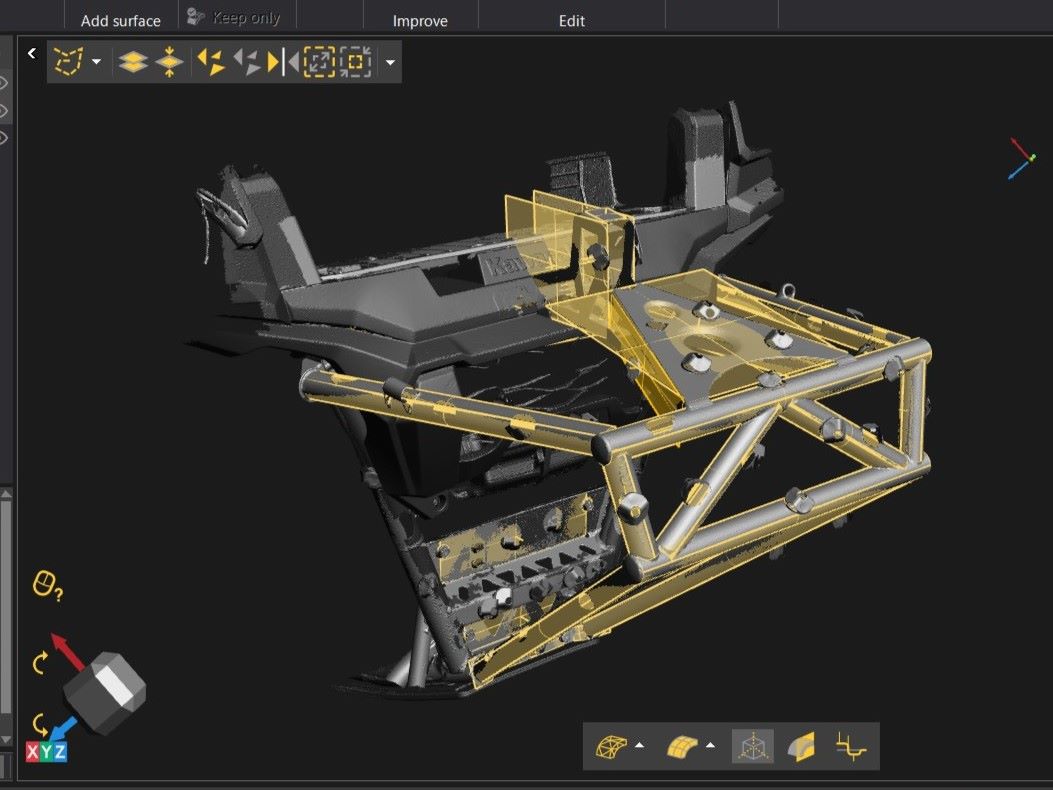This screenshot has height=790, width=1053.
Task: Click the mouse controls help icon
Action: pyautogui.click(x=47, y=585)
